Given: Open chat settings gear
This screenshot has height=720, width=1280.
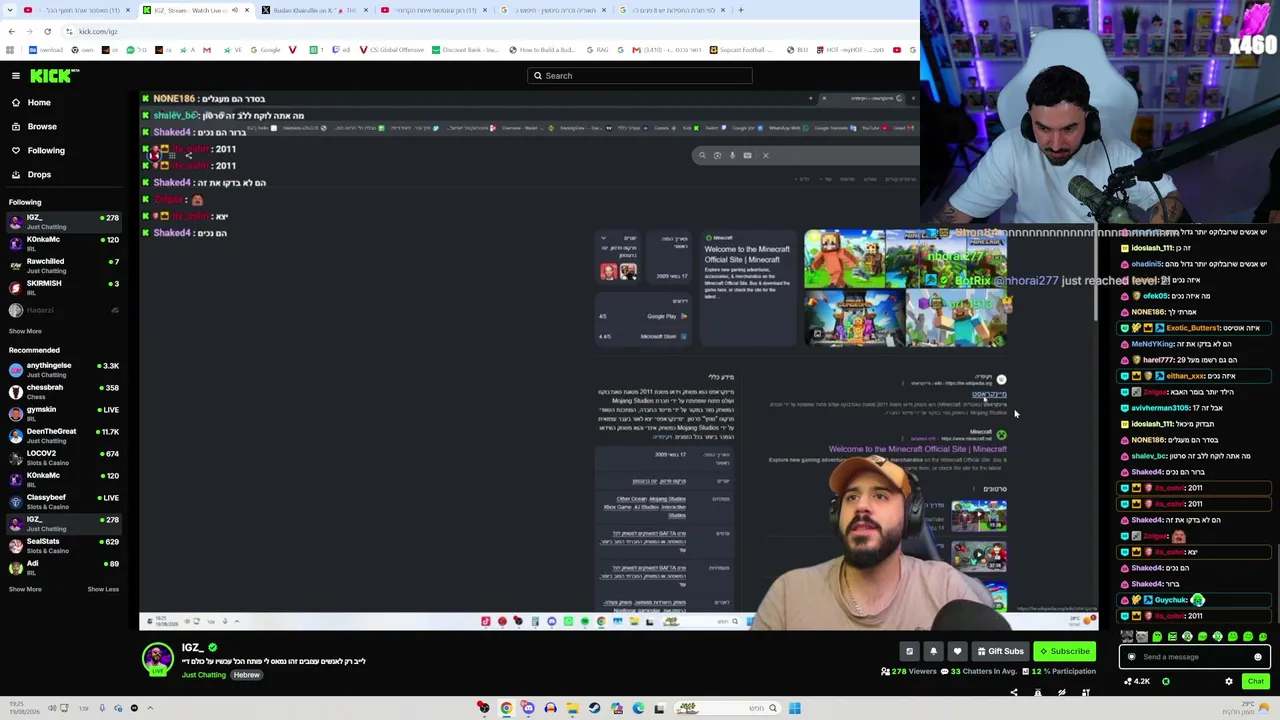Looking at the screenshot, I should tap(1229, 682).
